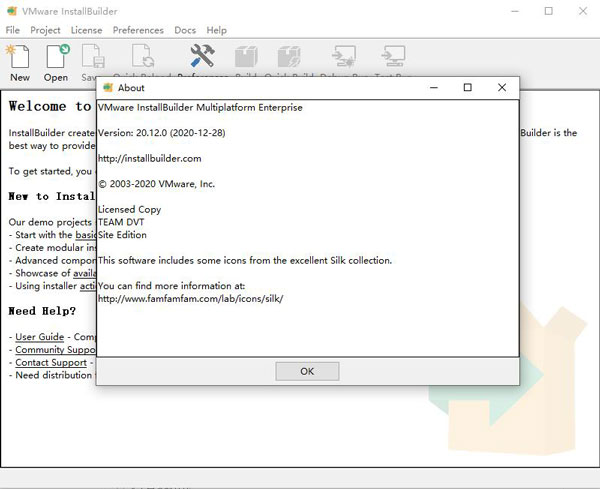The height and width of the screenshot is (489, 600).
Task: Open the Preferences menu
Action: (138, 30)
